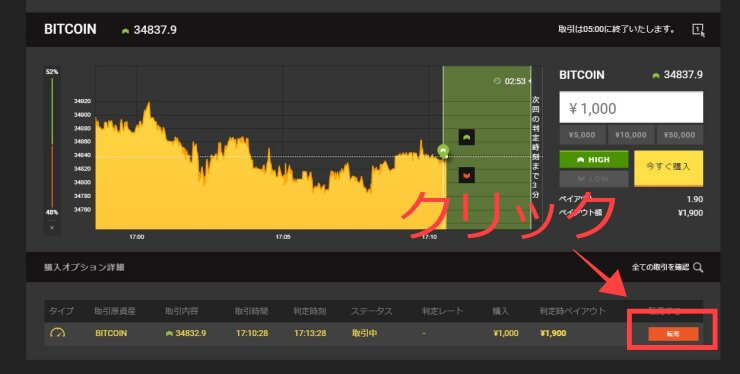This screenshot has width=740, height=374.
Task: Choose the ¥10,000 preset amount
Action: 631,135
